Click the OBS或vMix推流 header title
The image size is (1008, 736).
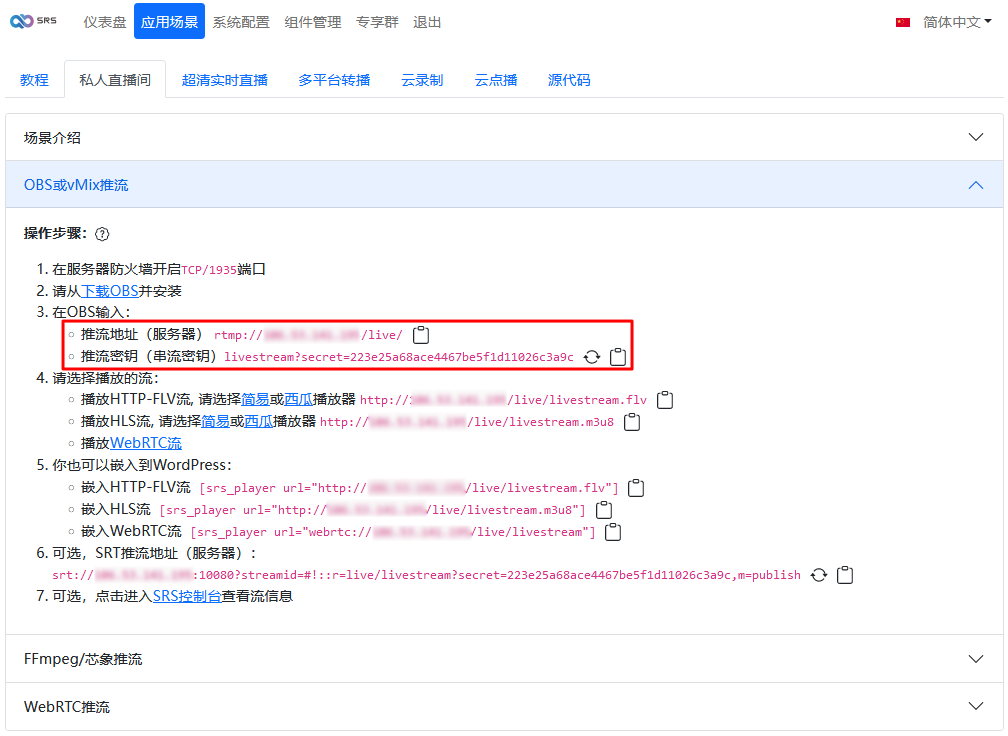76,185
